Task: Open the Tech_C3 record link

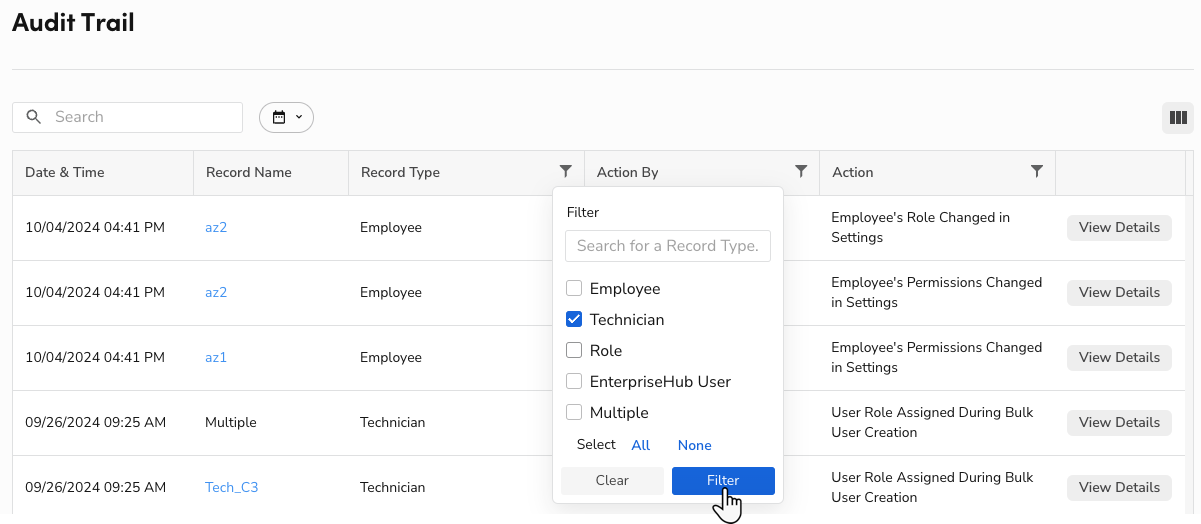Action: 231,487
